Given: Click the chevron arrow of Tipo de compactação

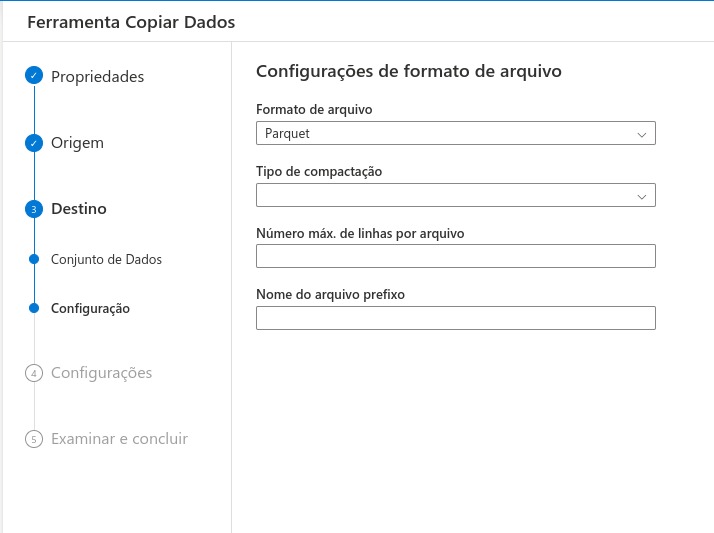Looking at the screenshot, I should click(642, 196).
